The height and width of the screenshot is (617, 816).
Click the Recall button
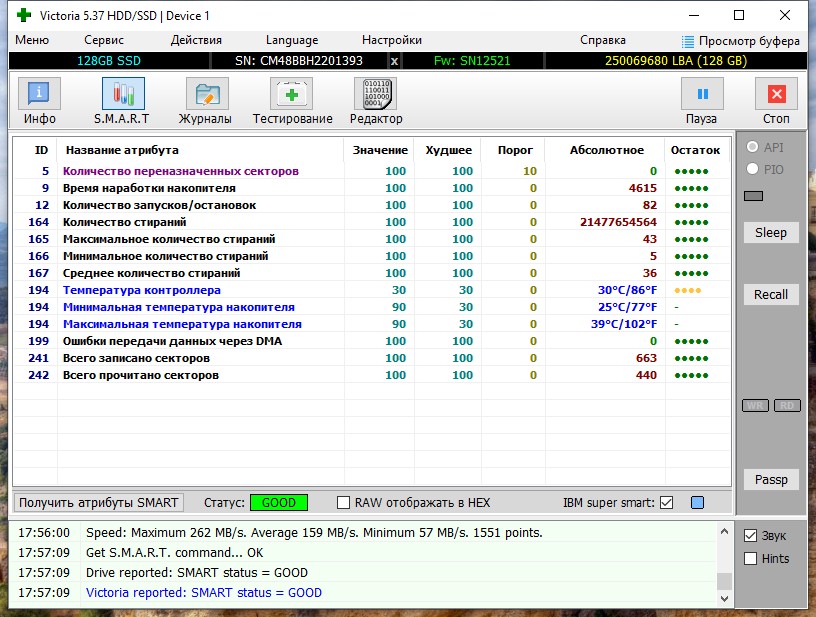771,294
